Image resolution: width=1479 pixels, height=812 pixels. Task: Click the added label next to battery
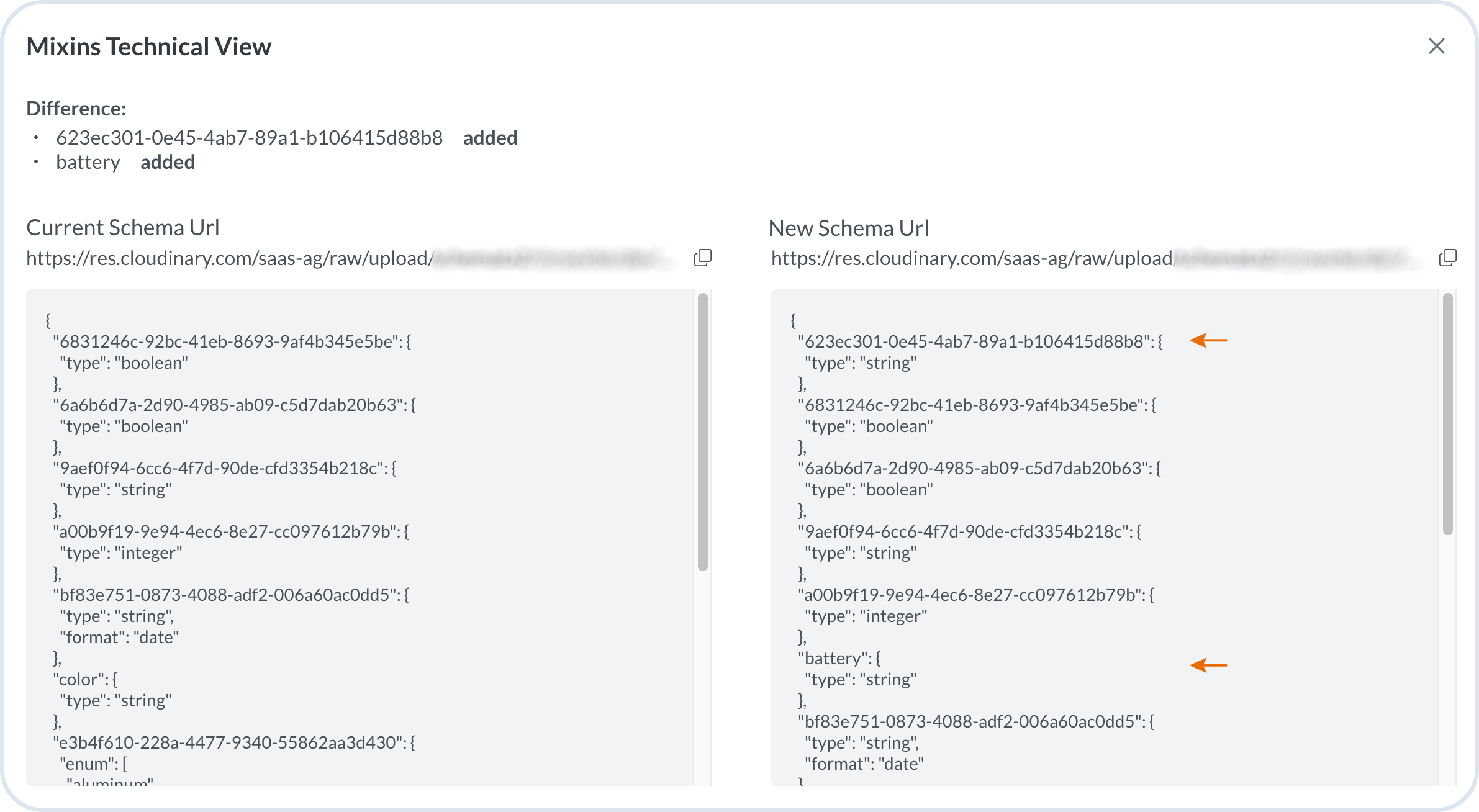click(168, 161)
